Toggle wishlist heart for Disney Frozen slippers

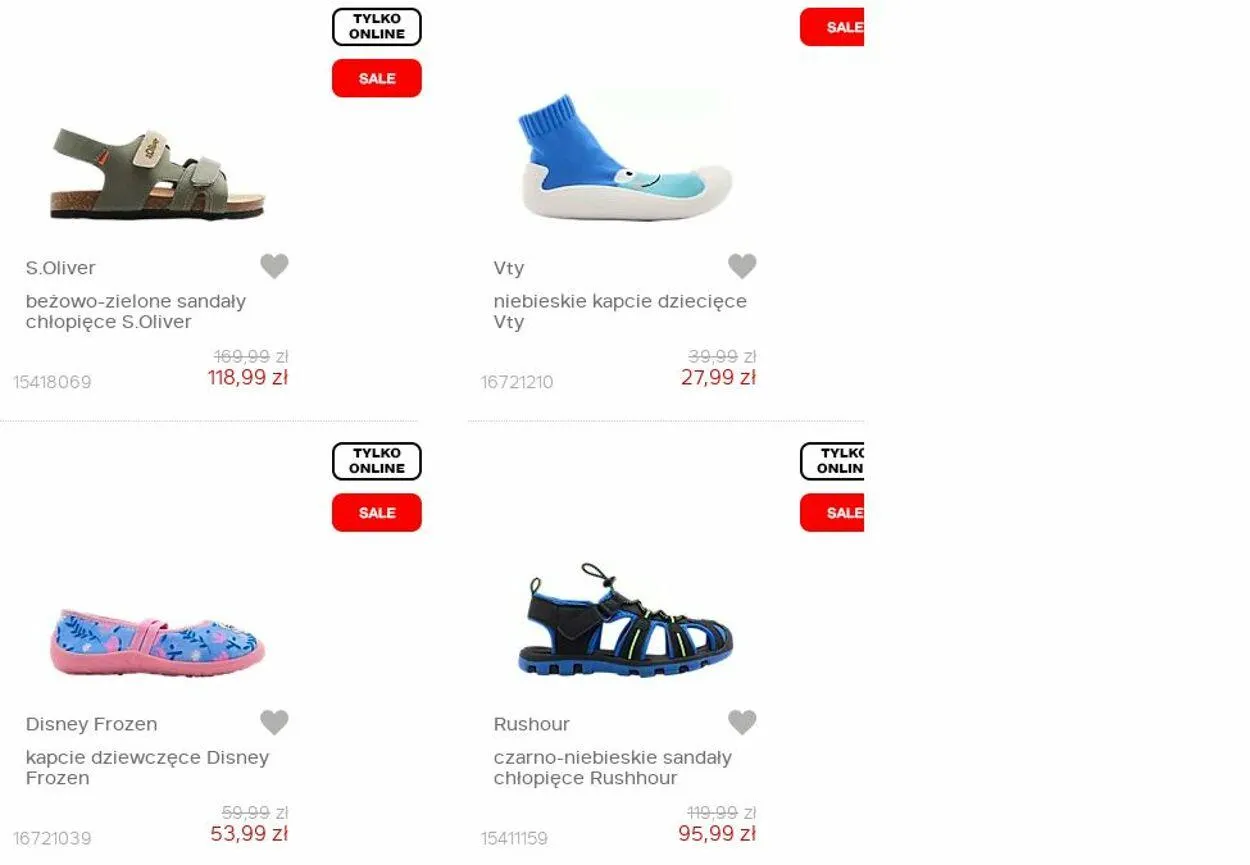tap(274, 722)
